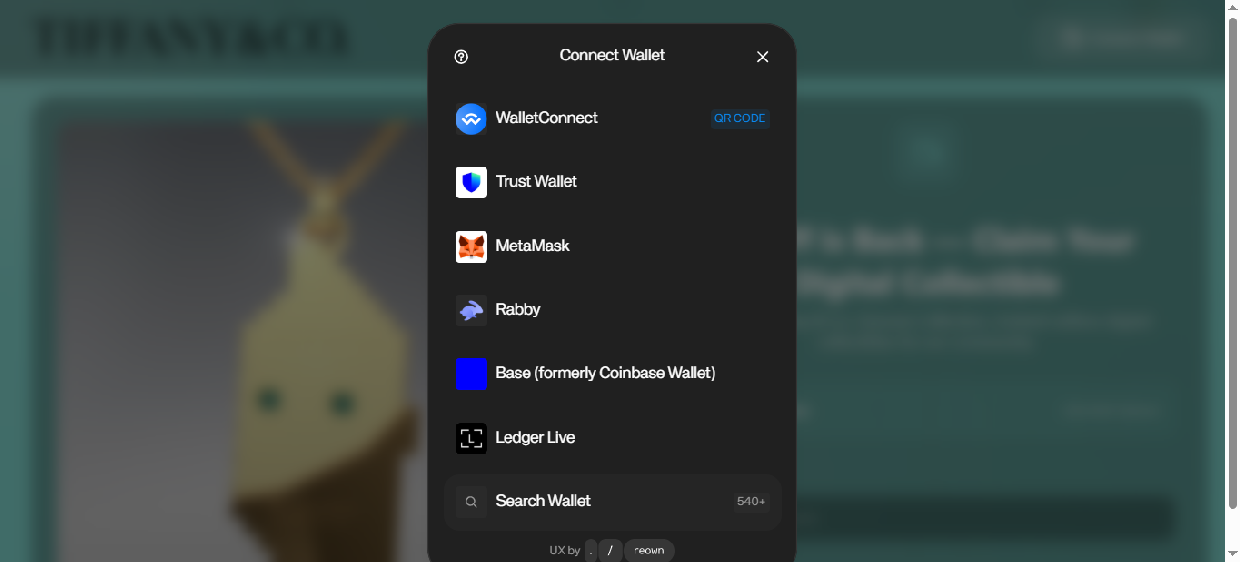The height and width of the screenshot is (562, 1240).
Task: Pick the Rabby label
Action: pyautogui.click(x=518, y=310)
